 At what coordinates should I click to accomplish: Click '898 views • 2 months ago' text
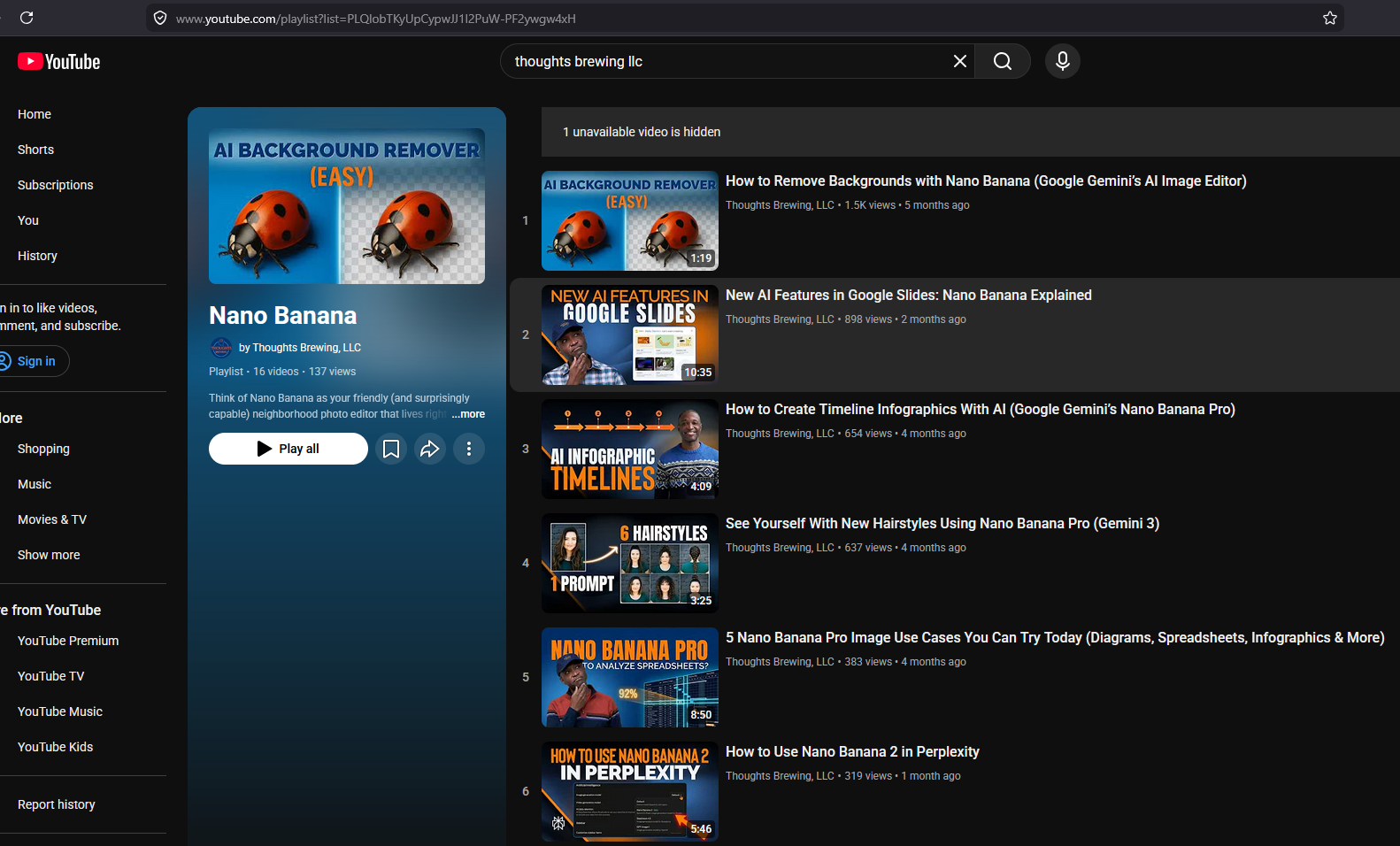tap(905, 319)
